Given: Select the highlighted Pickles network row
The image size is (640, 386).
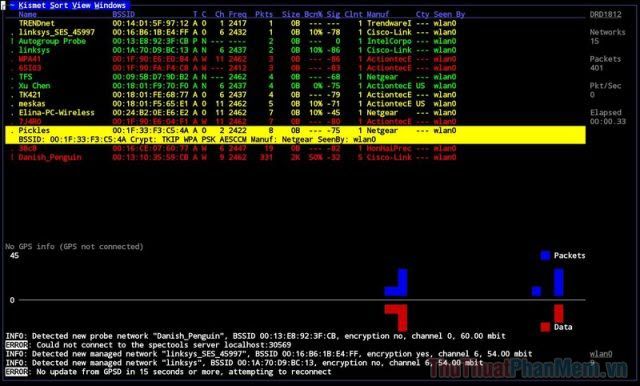Looking at the screenshot, I should pyautogui.click(x=296, y=131).
